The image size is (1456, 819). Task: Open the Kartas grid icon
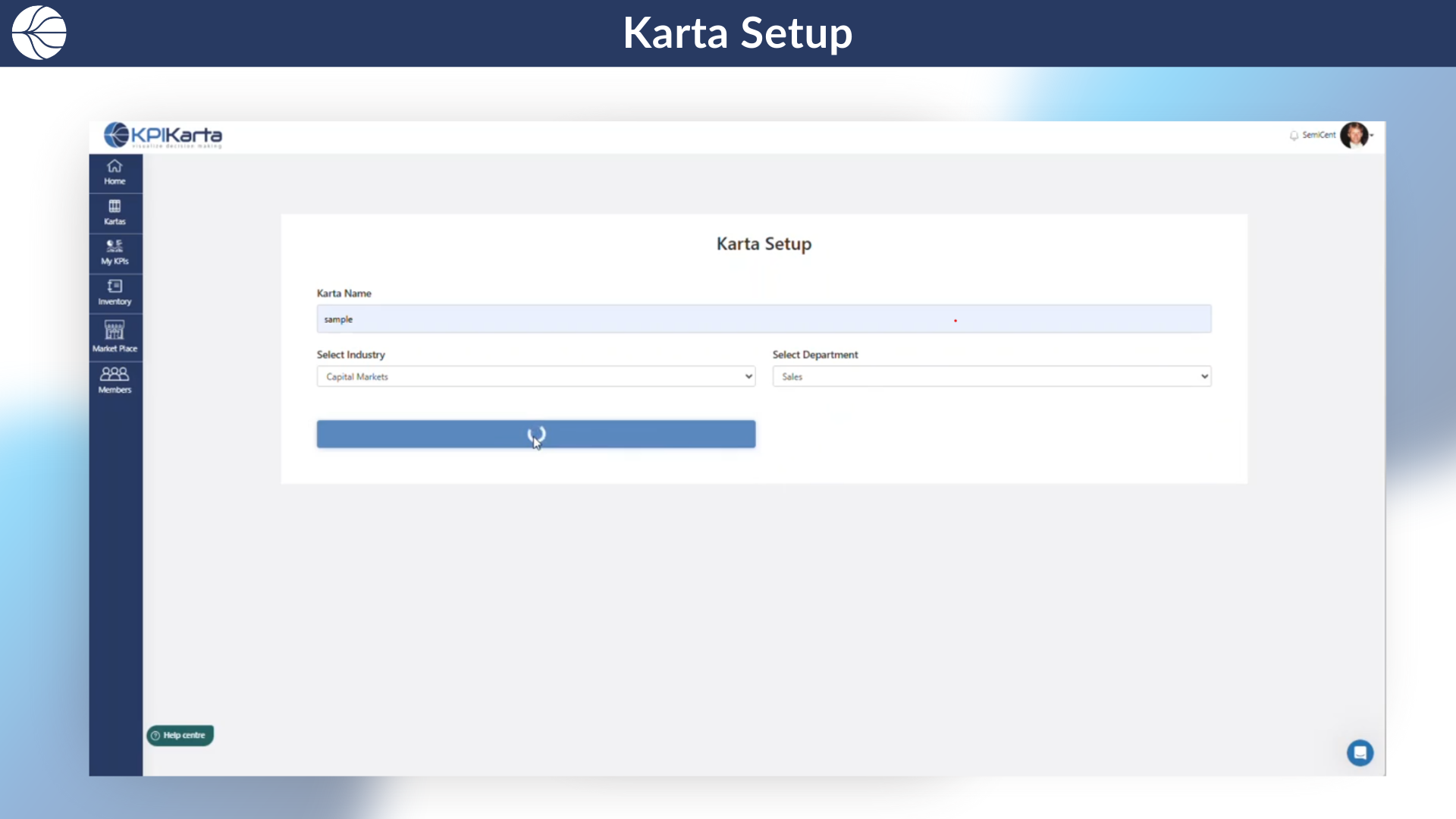tap(115, 212)
